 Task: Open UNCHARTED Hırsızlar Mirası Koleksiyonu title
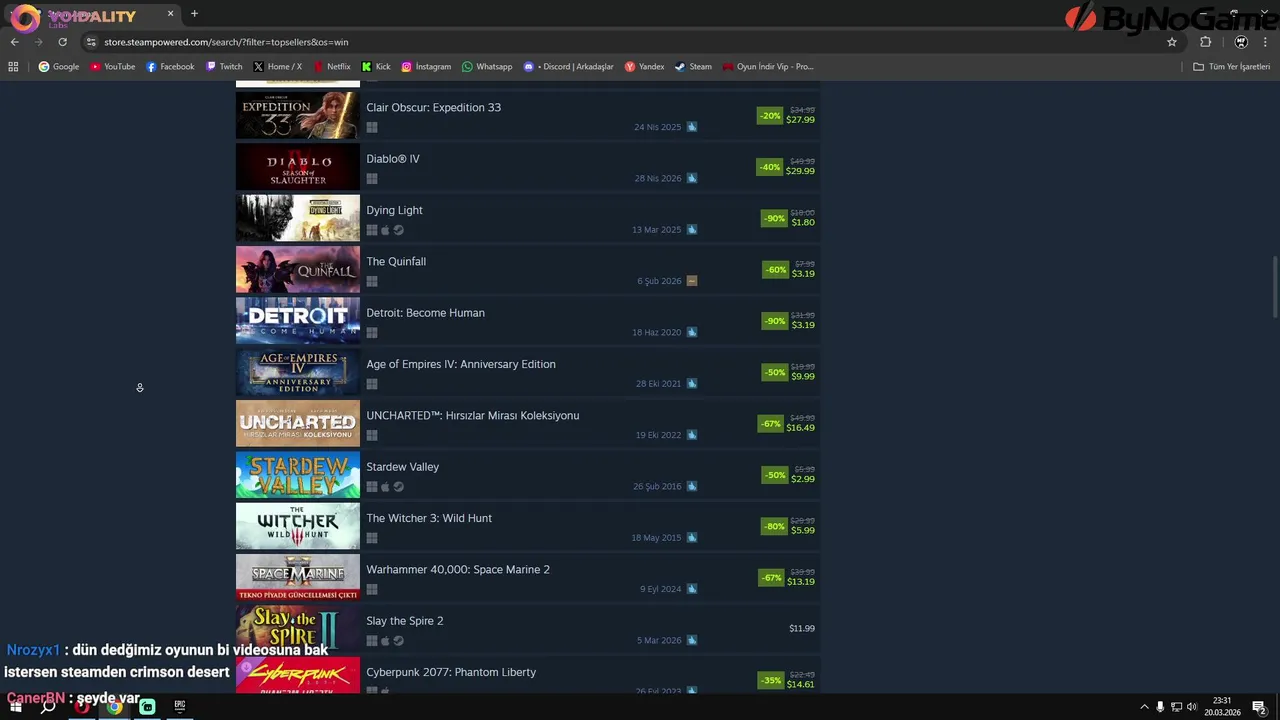(473, 415)
